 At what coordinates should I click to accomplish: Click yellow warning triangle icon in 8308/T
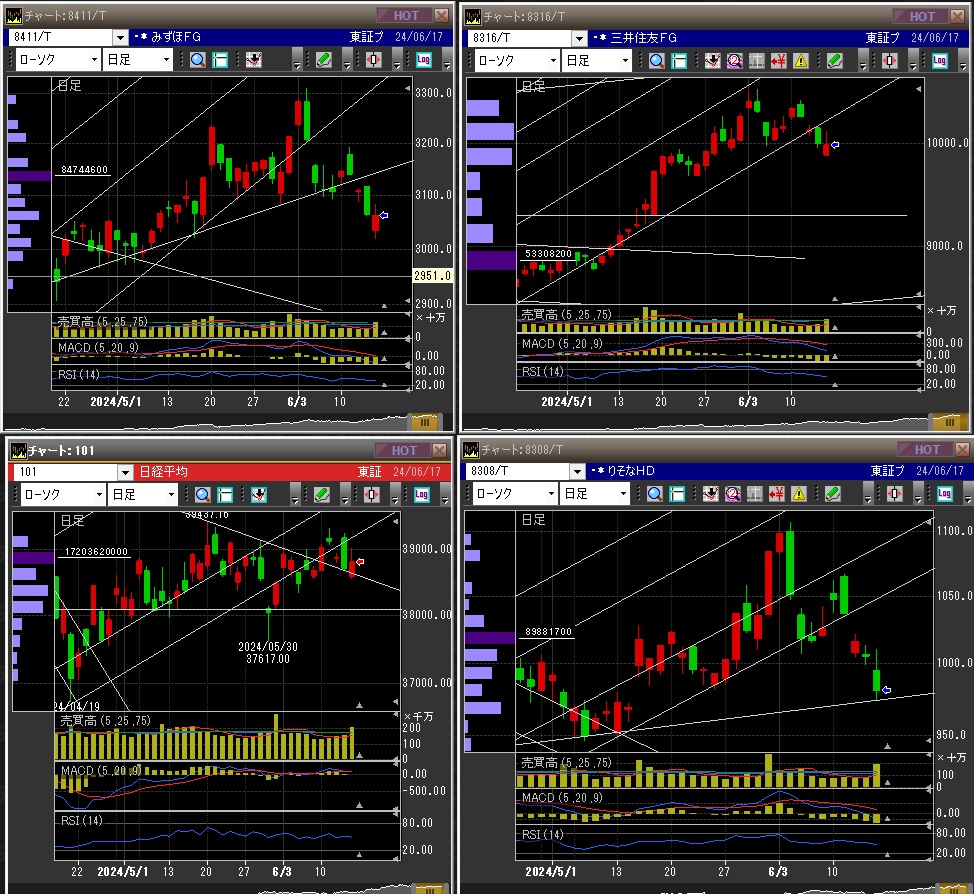tap(799, 494)
